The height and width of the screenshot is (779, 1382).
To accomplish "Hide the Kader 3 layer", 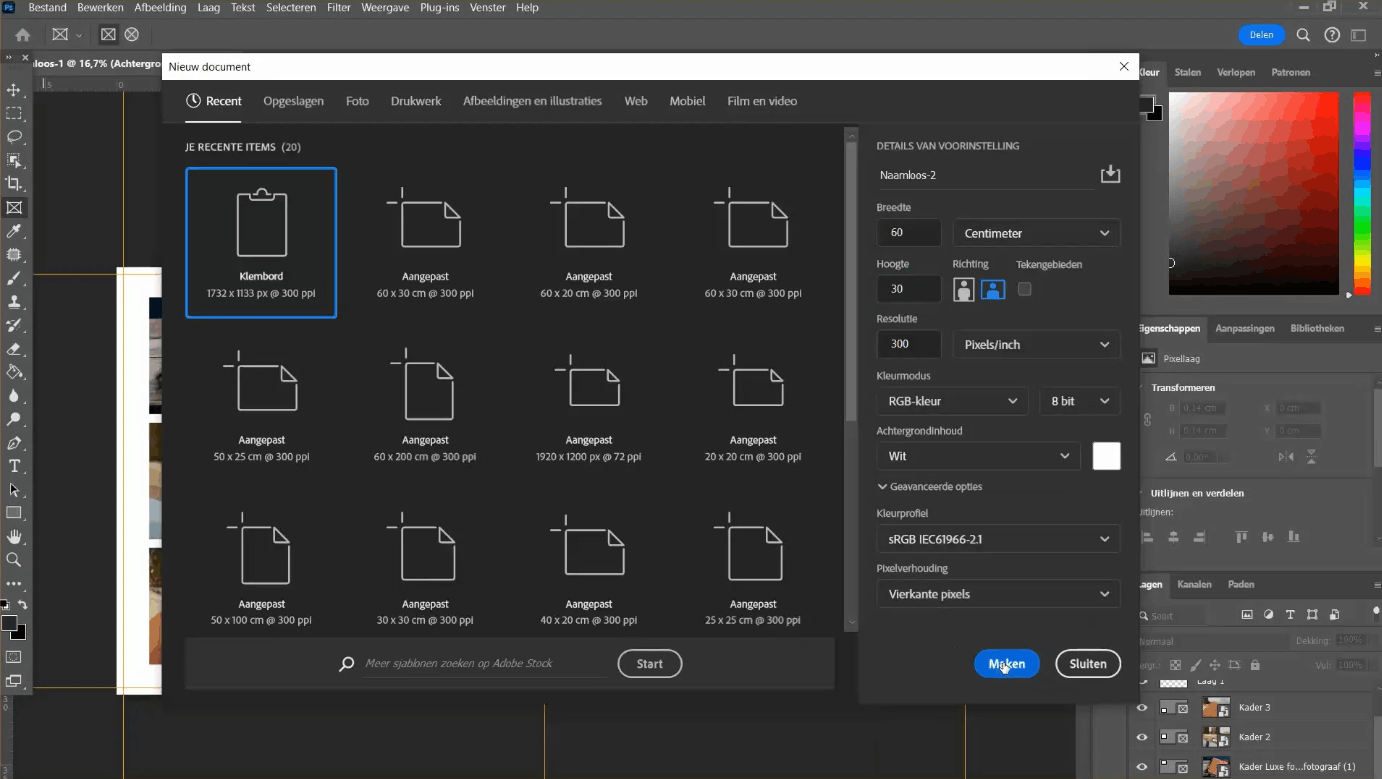I will coord(1142,708).
